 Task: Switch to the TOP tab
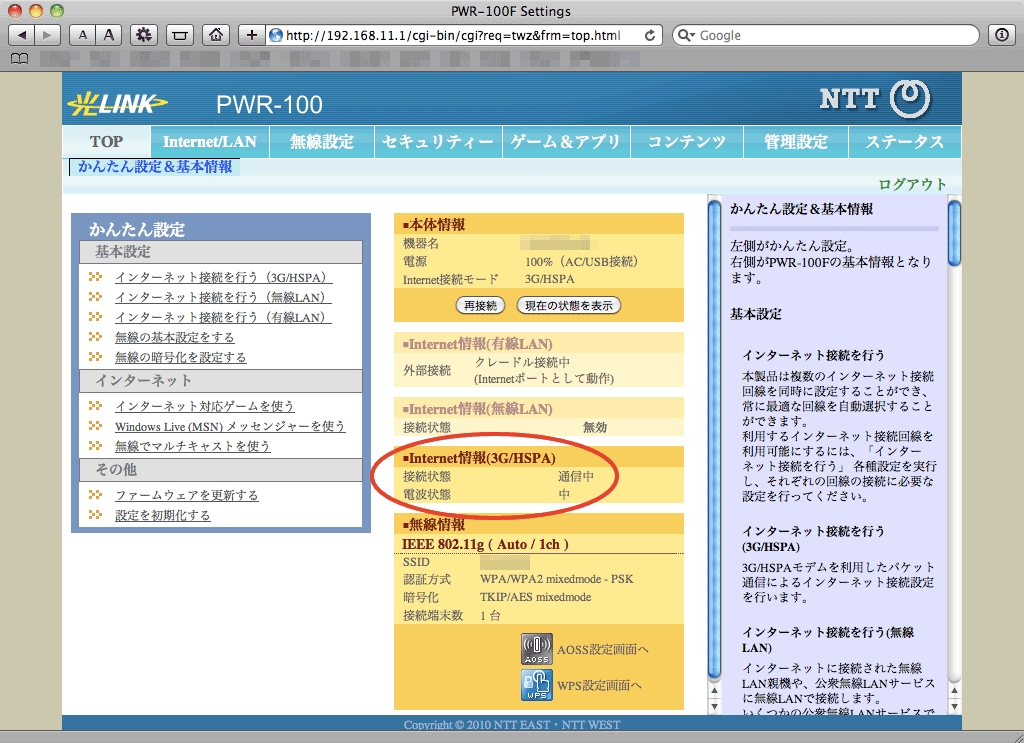(x=106, y=142)
